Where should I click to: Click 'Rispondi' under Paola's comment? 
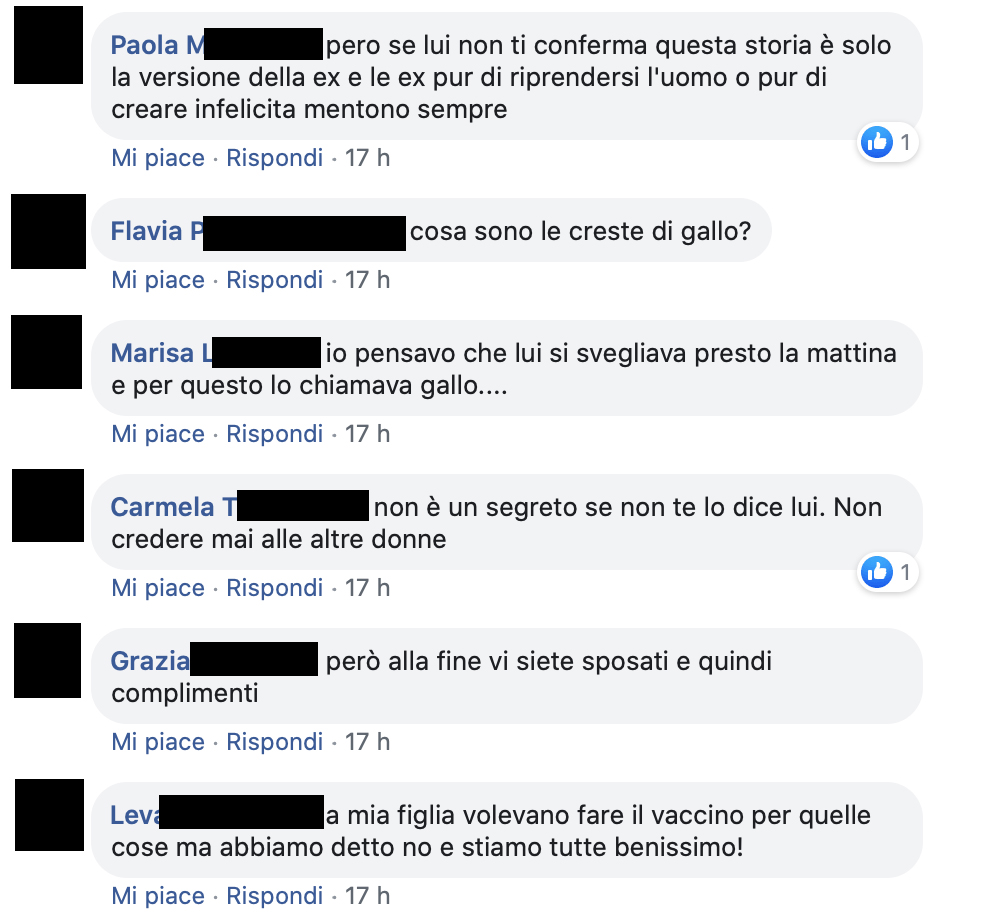[275, 158]
